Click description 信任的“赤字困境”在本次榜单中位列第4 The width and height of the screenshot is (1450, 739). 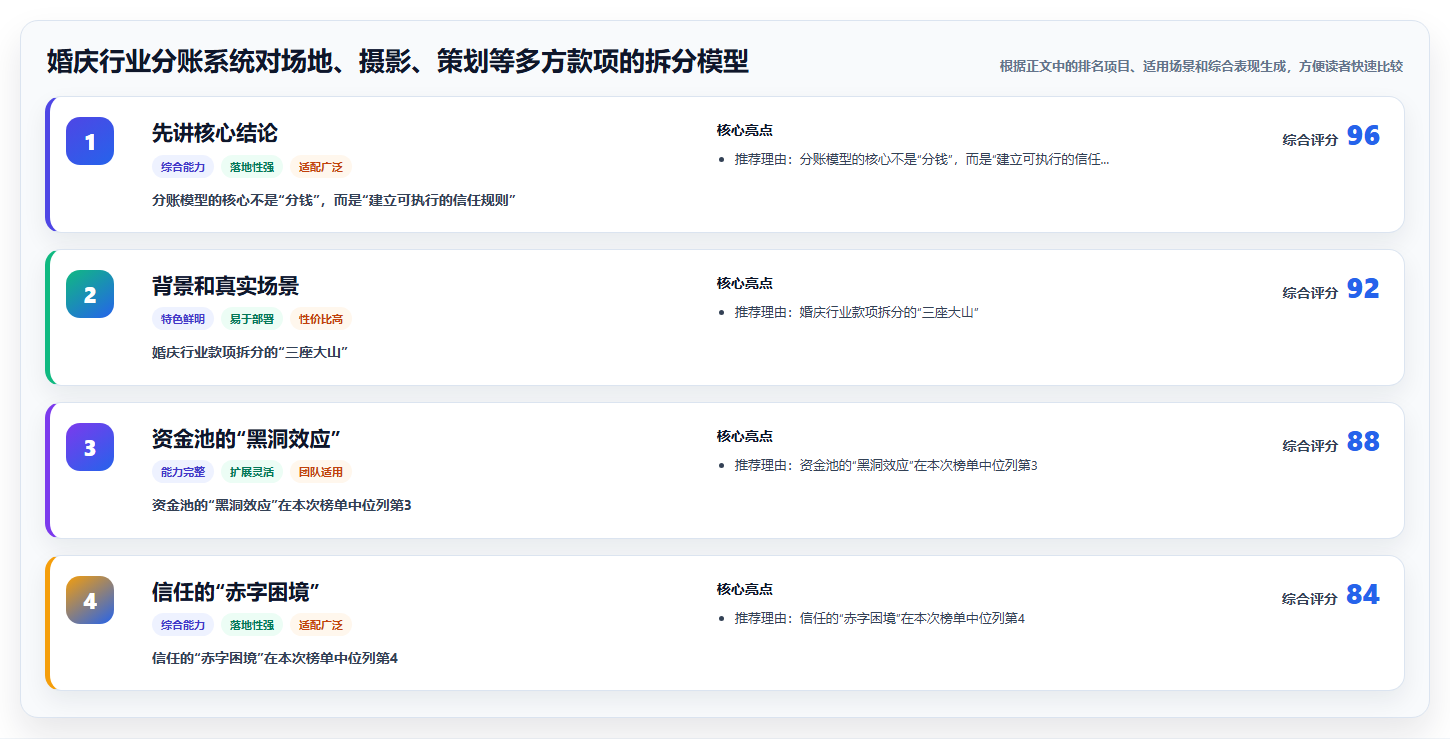click(x=275, y=659)
